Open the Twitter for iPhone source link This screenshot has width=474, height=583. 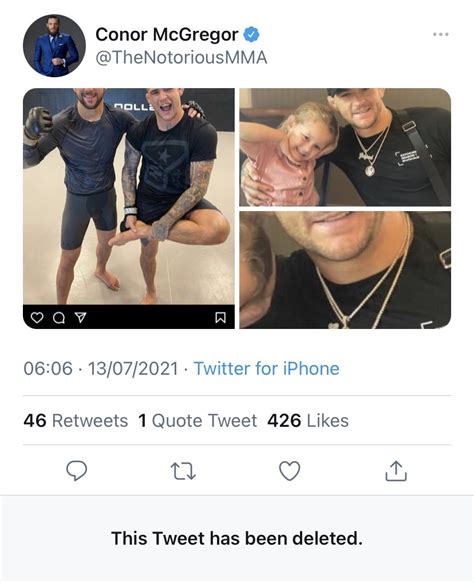tap(267, 368)
